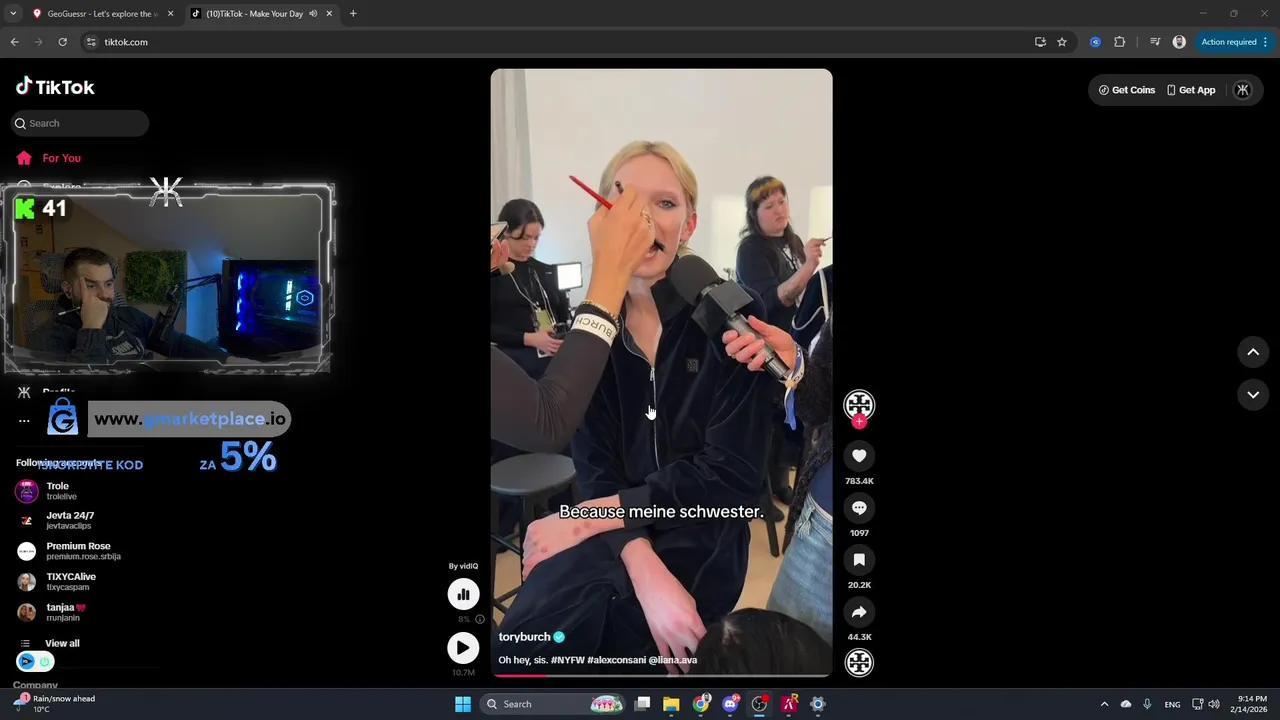Open the Windows Start menu

463,704
